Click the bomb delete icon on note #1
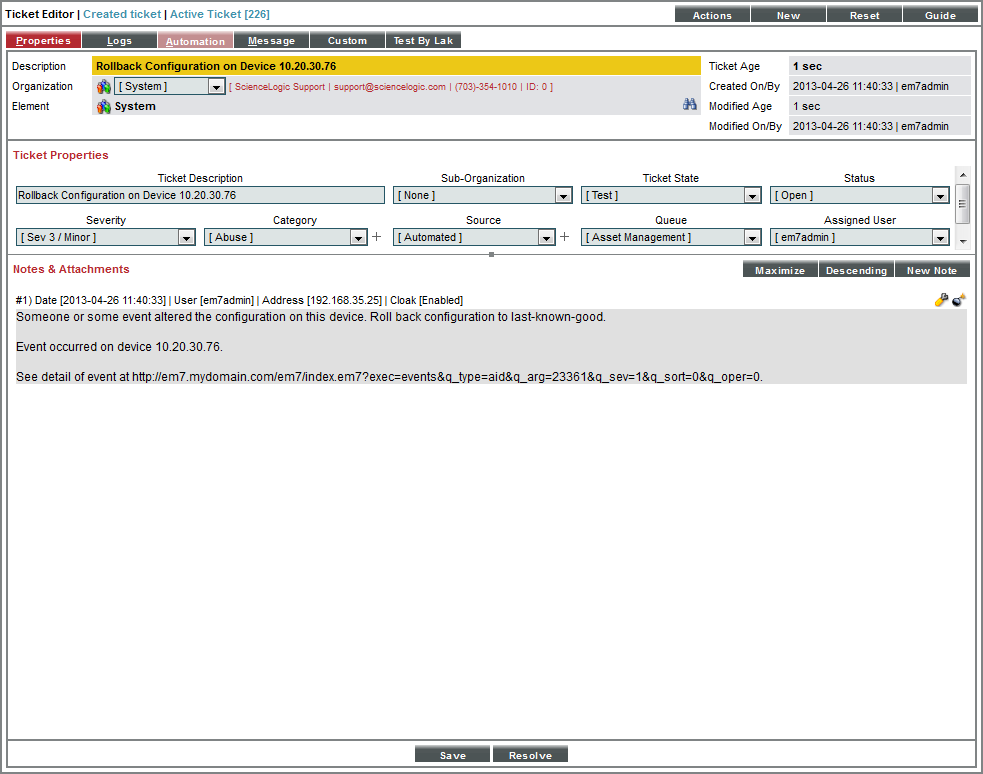Screen dimensions: 983x774 [x=958, y=300]
